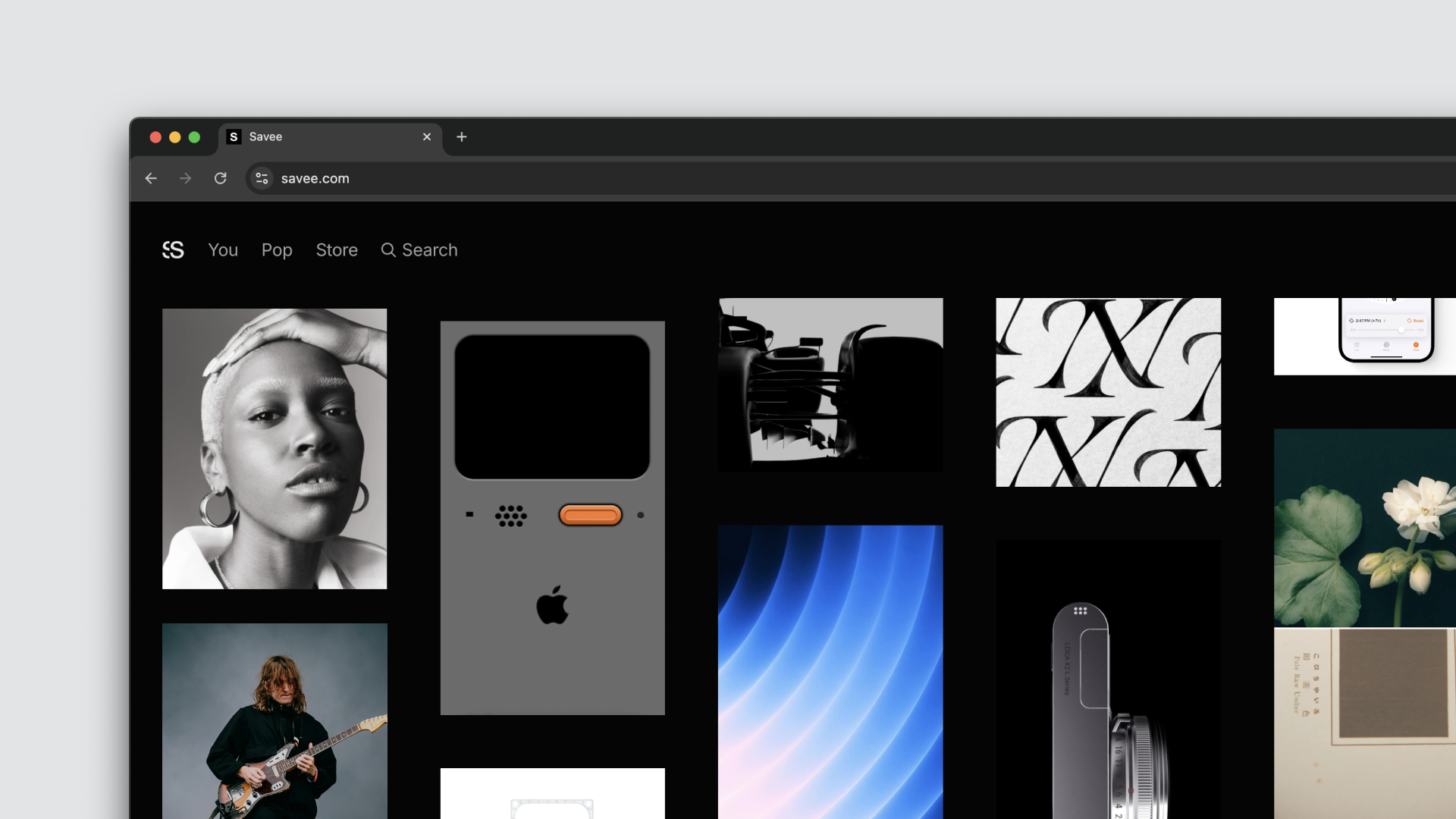Click the Search link text
Image resolution: width=1456 pixels, height=819 pixels.
point(429,250)
